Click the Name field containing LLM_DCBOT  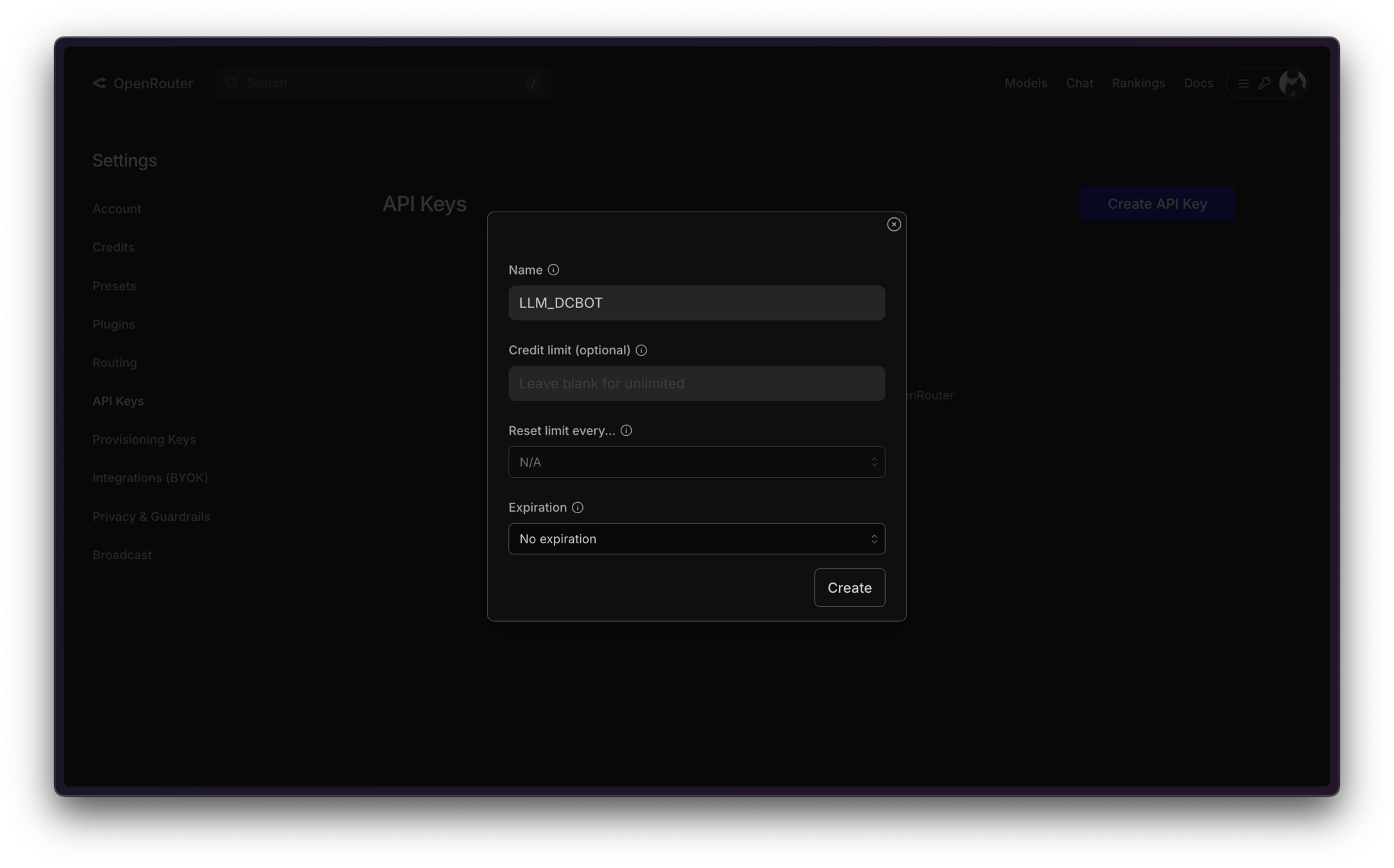(x=697, y=303)
